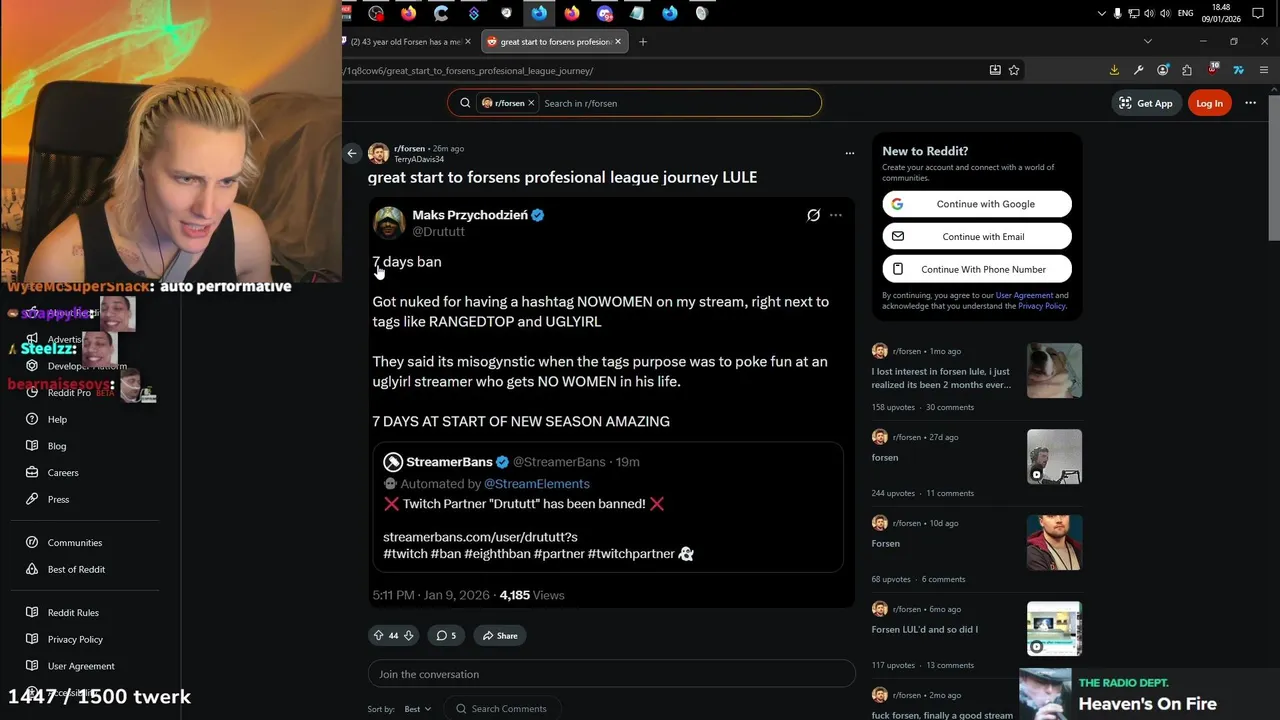Continue with Email

coord(977,237)
